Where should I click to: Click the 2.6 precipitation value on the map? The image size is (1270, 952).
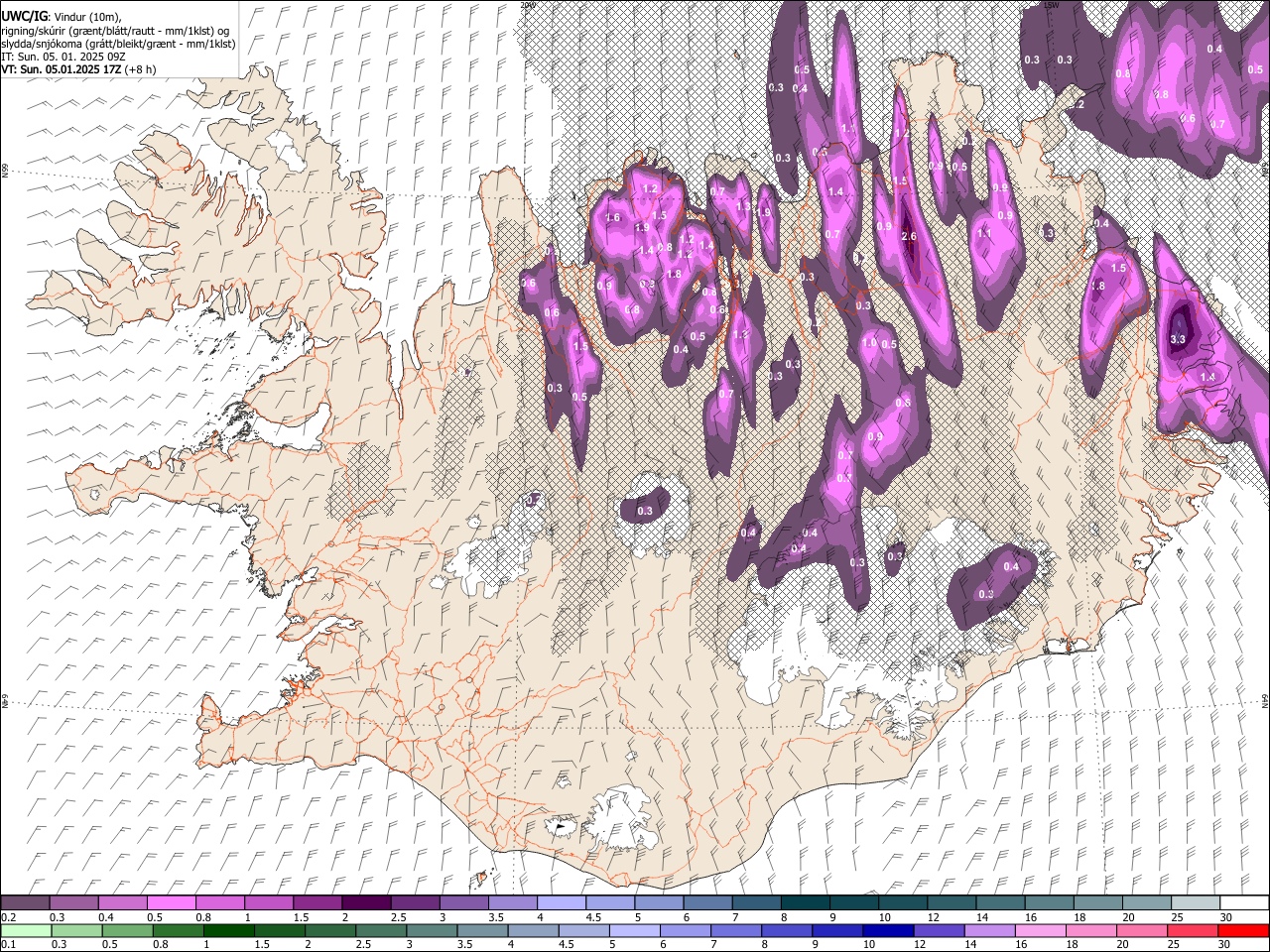pyautogui.click(x=909, y=236)
